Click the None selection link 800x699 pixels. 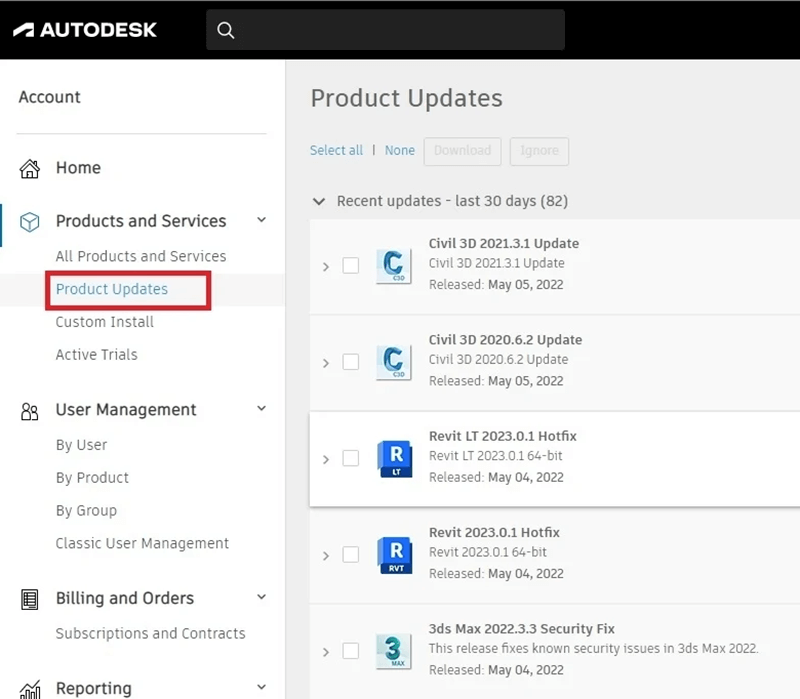click(x=400, y=150)
